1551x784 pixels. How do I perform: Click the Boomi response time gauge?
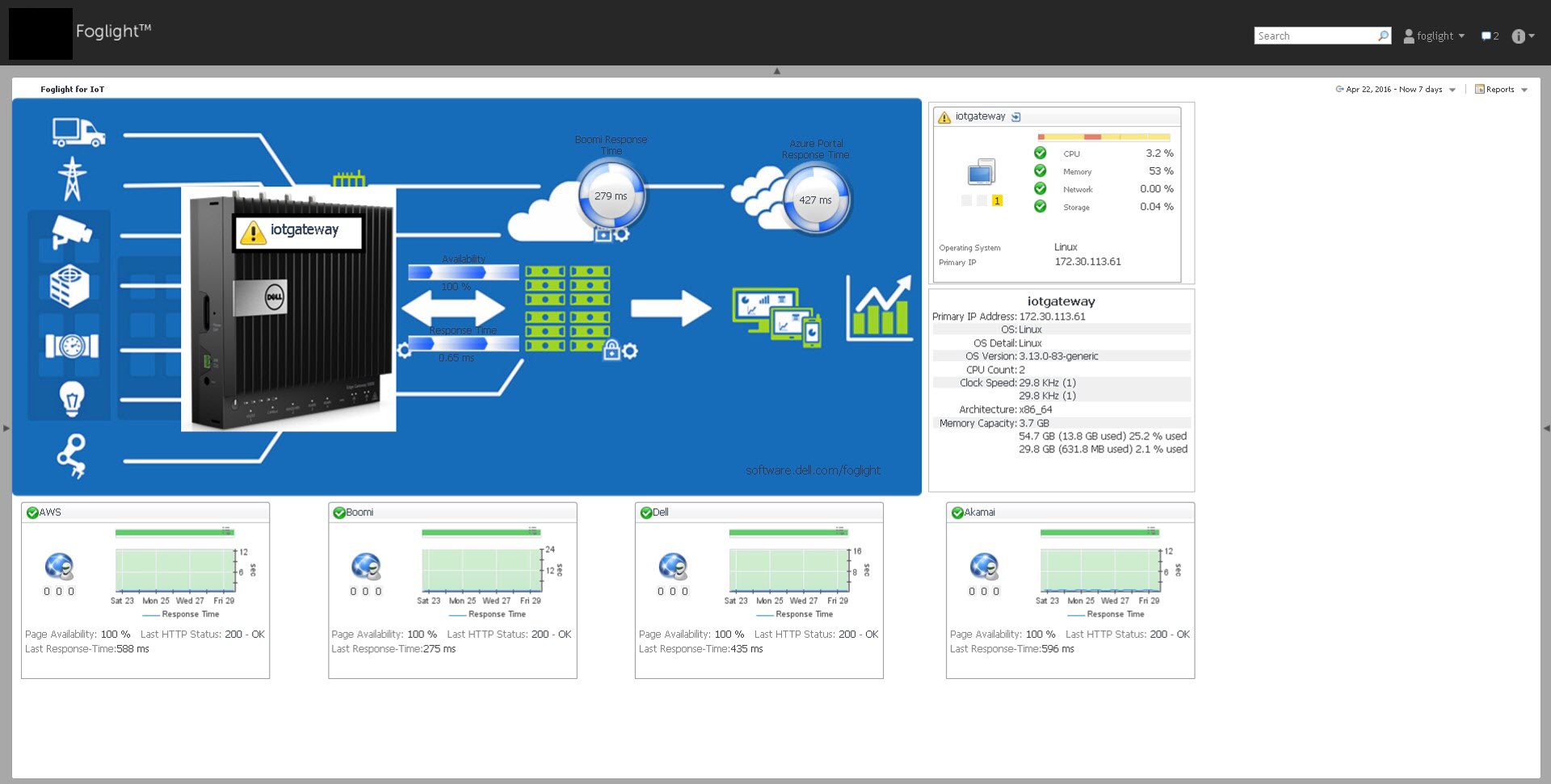coord(611,196)
